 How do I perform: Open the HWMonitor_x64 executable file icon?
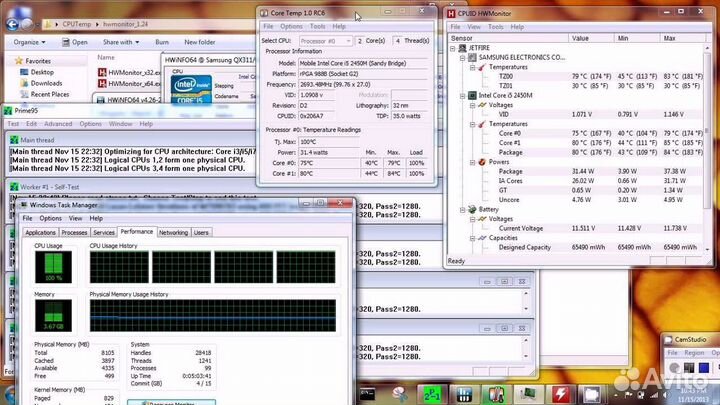103,85
